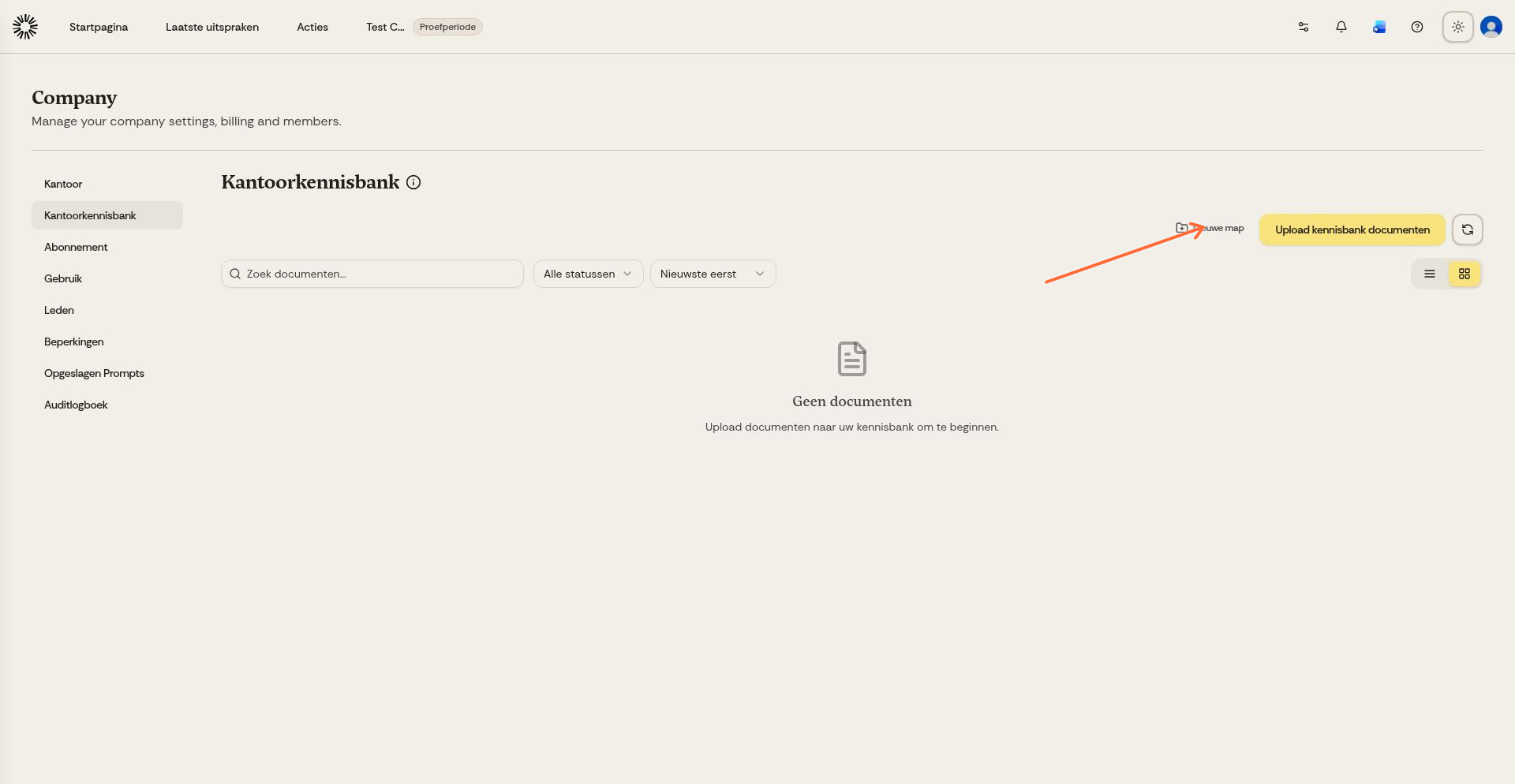Open Leden in the sidebar
1515x784 pixels.
point(107,310)
